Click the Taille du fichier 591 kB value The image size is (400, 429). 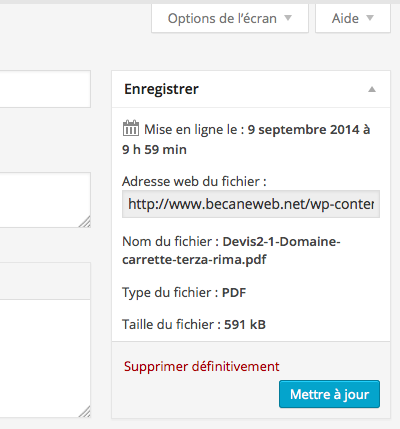(x=245, y=324)
